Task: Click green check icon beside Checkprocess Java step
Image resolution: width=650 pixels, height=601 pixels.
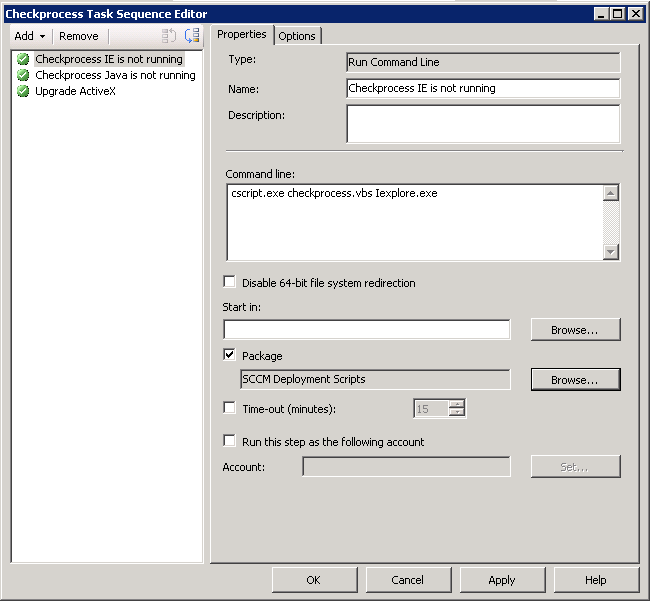Action: (x=23, y=75)
